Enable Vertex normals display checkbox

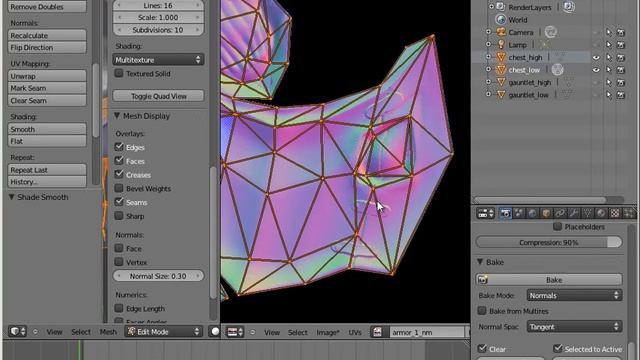click(x=119, y=262)
